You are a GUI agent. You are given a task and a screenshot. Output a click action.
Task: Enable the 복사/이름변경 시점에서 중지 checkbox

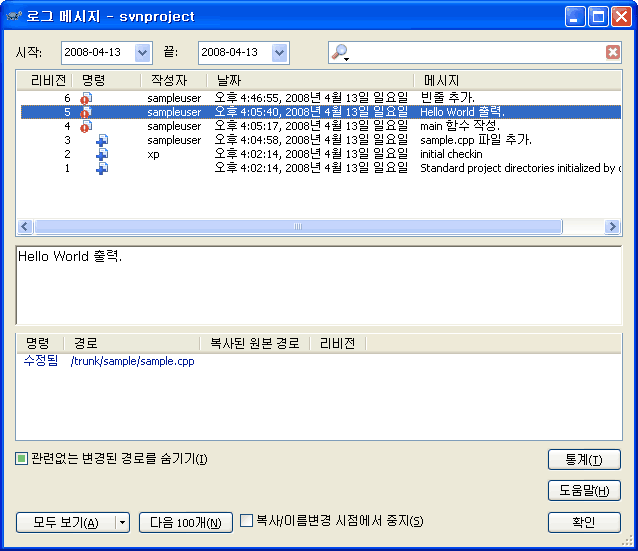click(247, 521)
